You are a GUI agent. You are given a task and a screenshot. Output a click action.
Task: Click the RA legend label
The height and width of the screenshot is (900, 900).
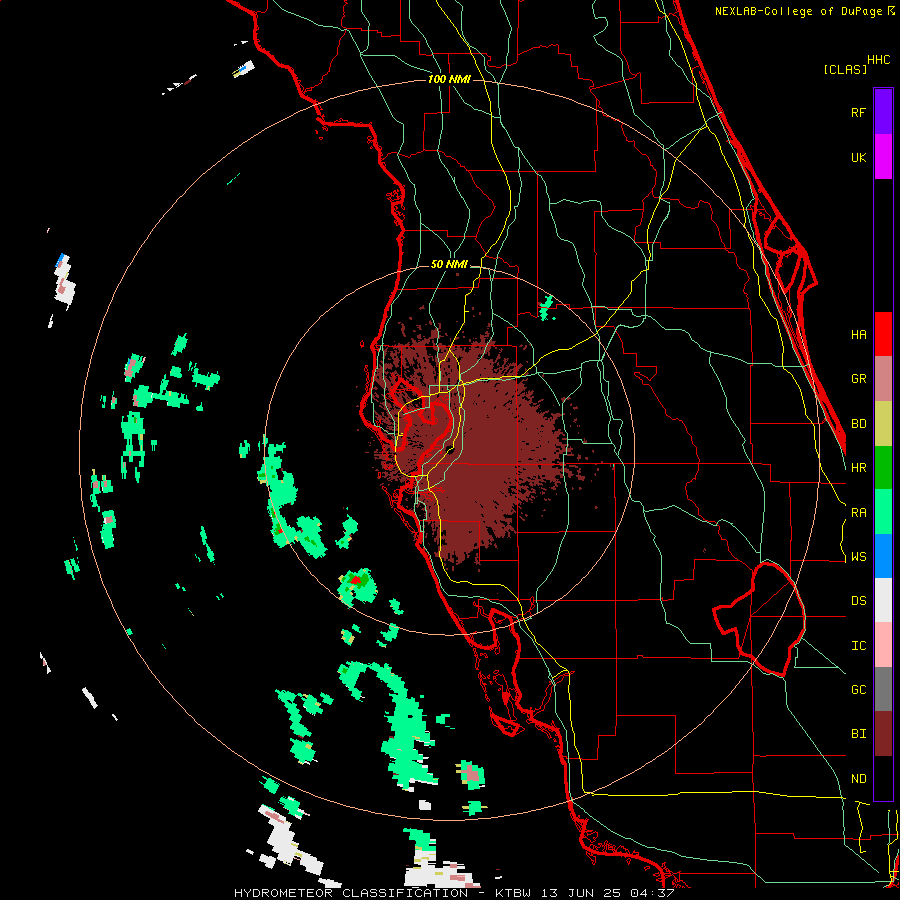coord(858,513)
